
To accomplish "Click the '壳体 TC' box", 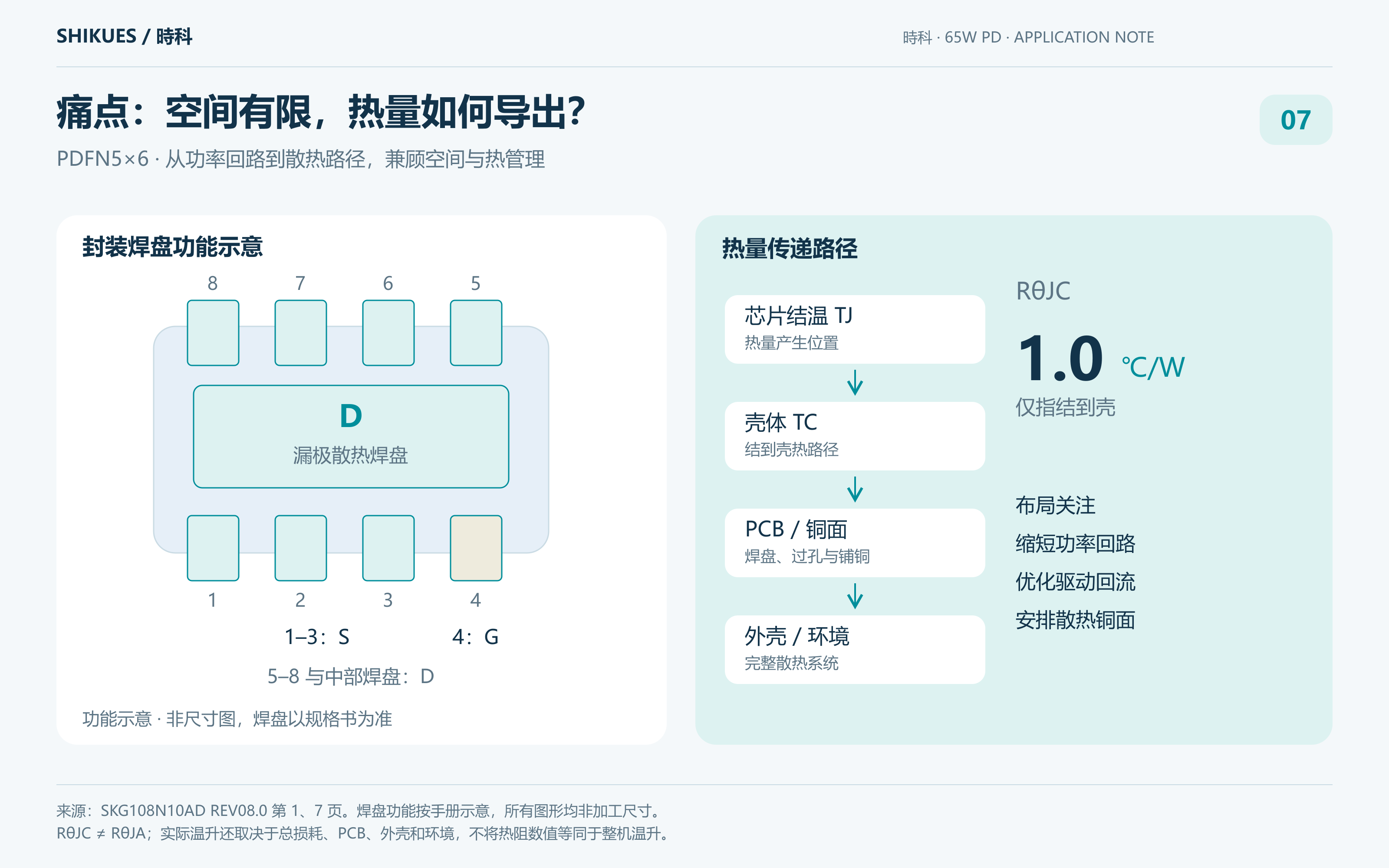I will (x=855, y=436).
